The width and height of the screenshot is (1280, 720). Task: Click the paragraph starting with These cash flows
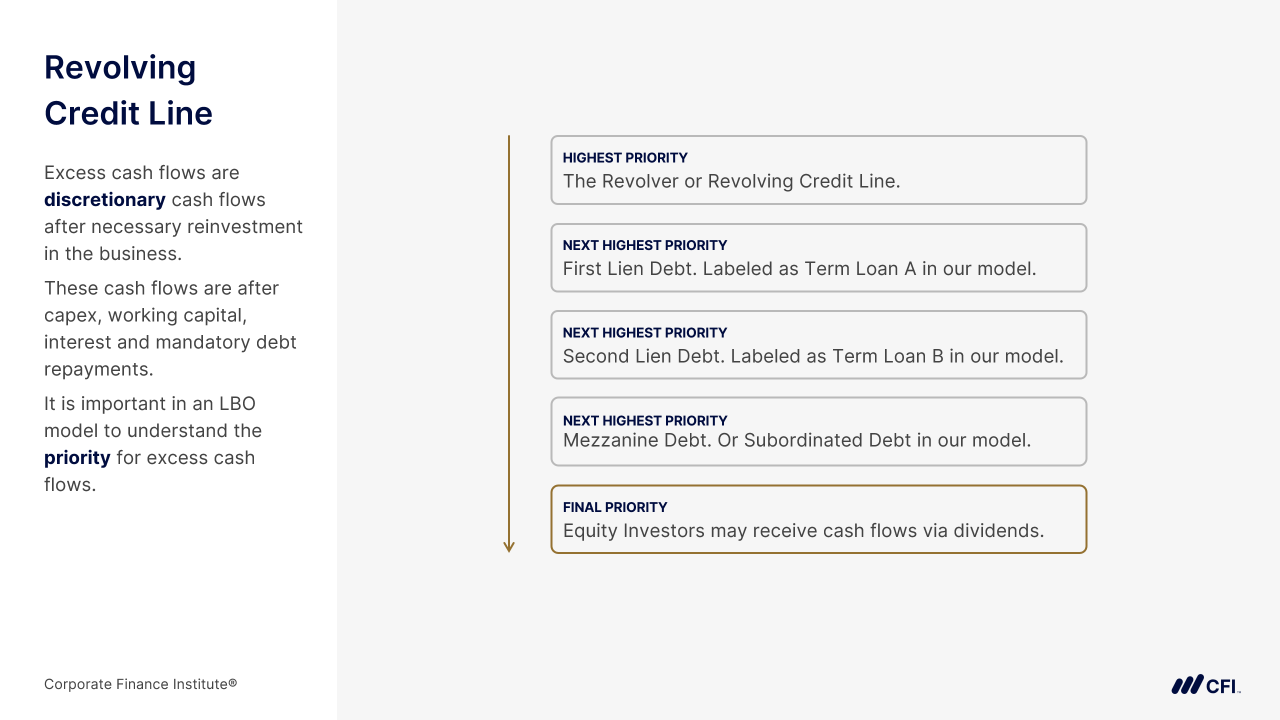[x=170, y=328]
